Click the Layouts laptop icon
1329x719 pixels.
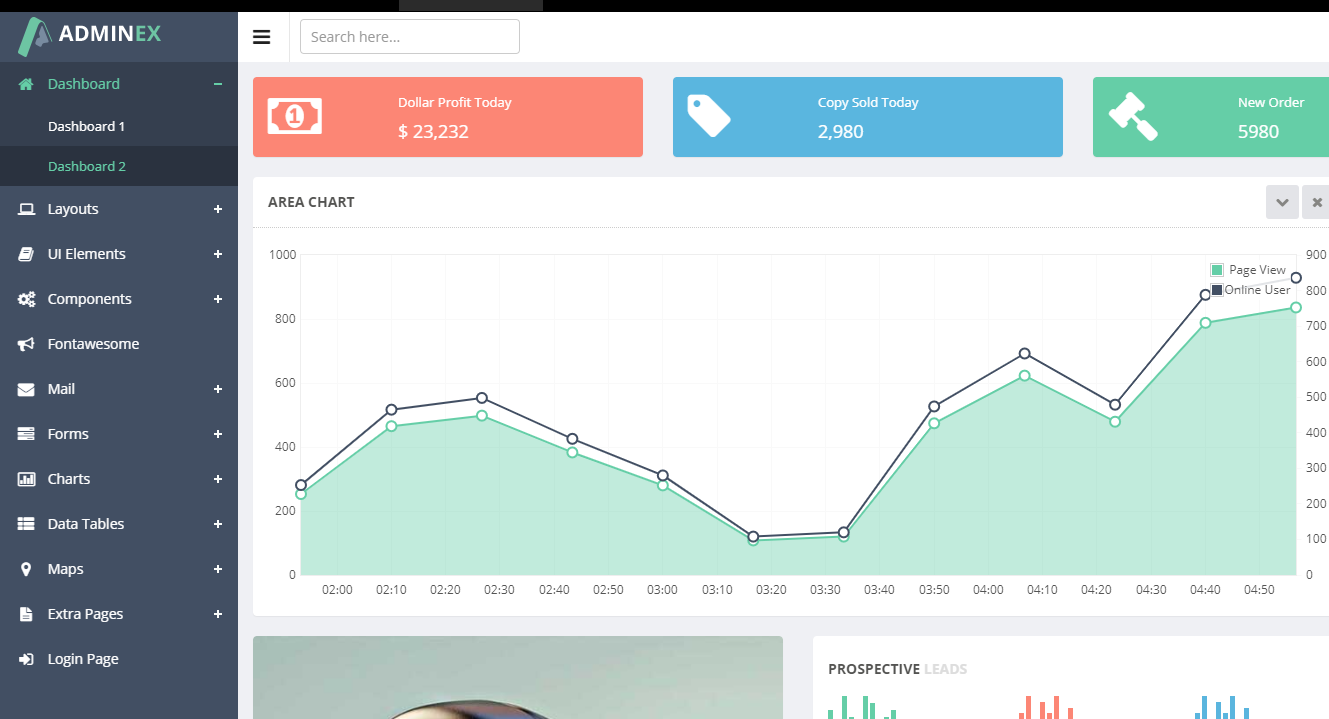coord(26,209)
